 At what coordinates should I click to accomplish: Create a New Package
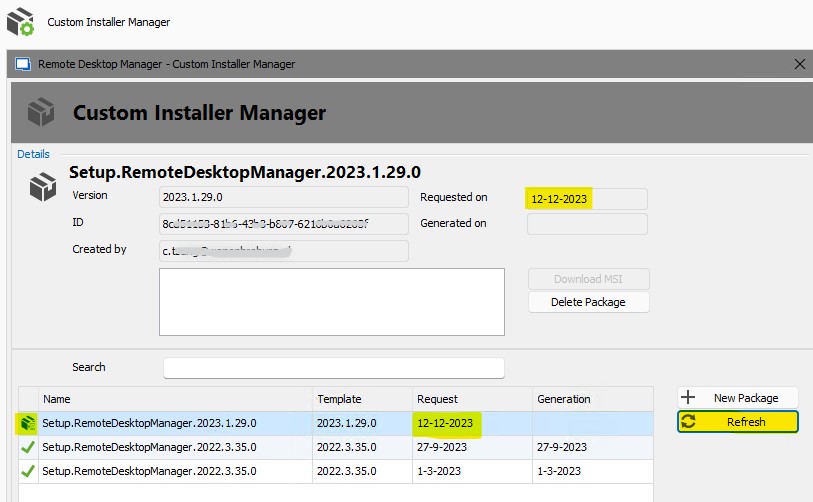click(x=738, y=398)
